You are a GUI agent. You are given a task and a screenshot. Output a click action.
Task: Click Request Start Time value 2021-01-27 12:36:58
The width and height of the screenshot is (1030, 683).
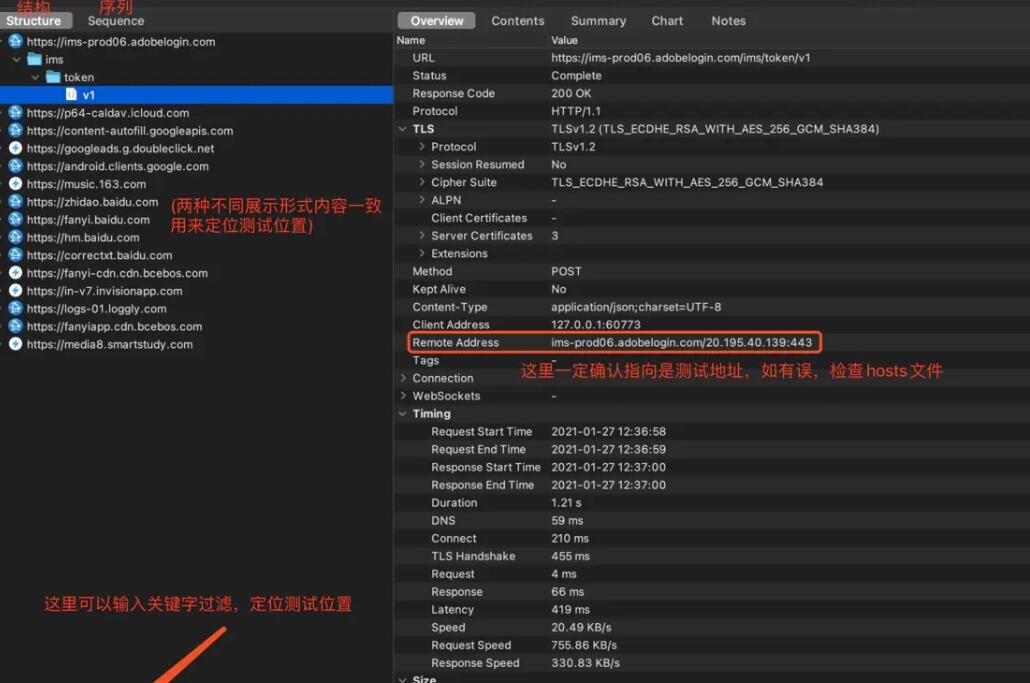[x=608, y=431]
